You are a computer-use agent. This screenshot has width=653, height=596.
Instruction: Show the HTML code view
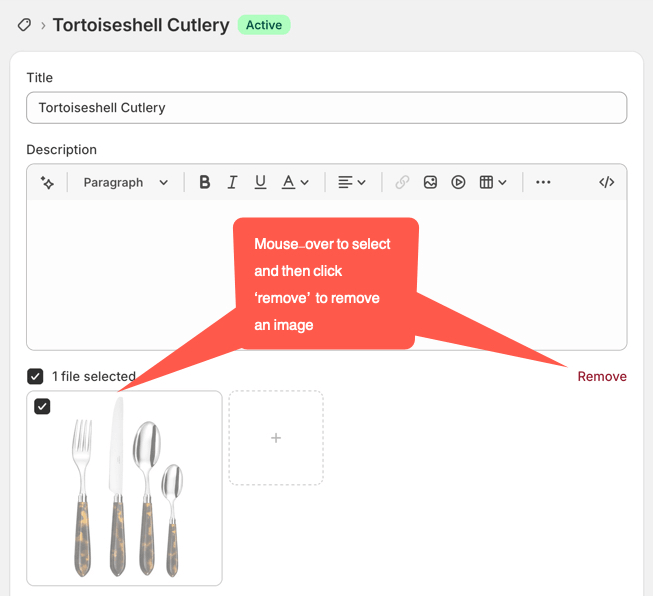pos(607,182)
